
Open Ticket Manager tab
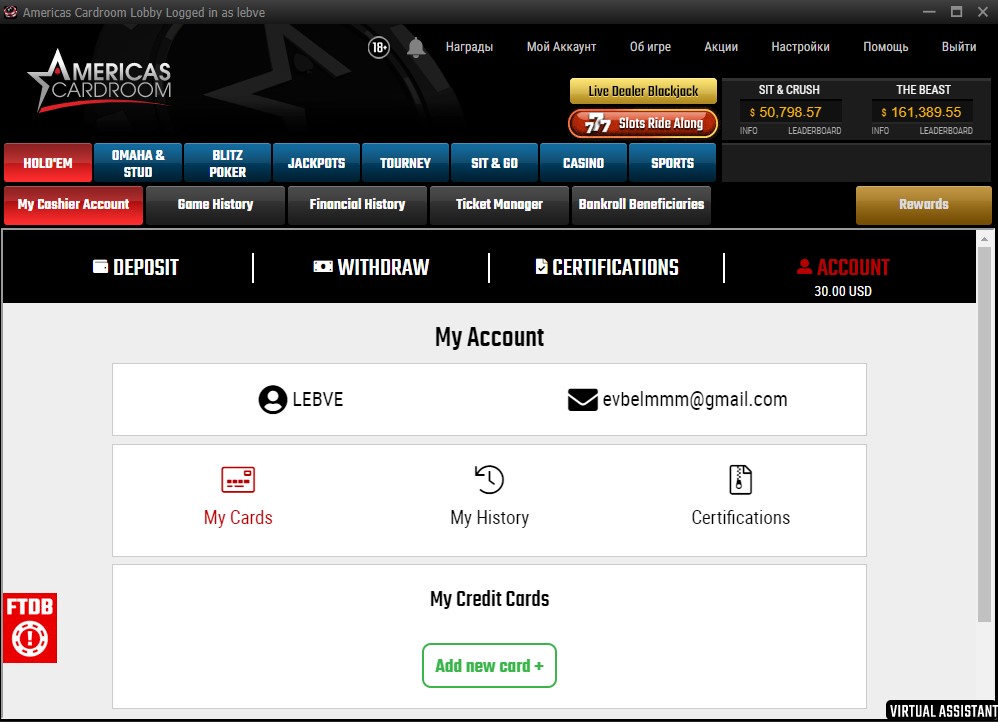pos(499,204)
